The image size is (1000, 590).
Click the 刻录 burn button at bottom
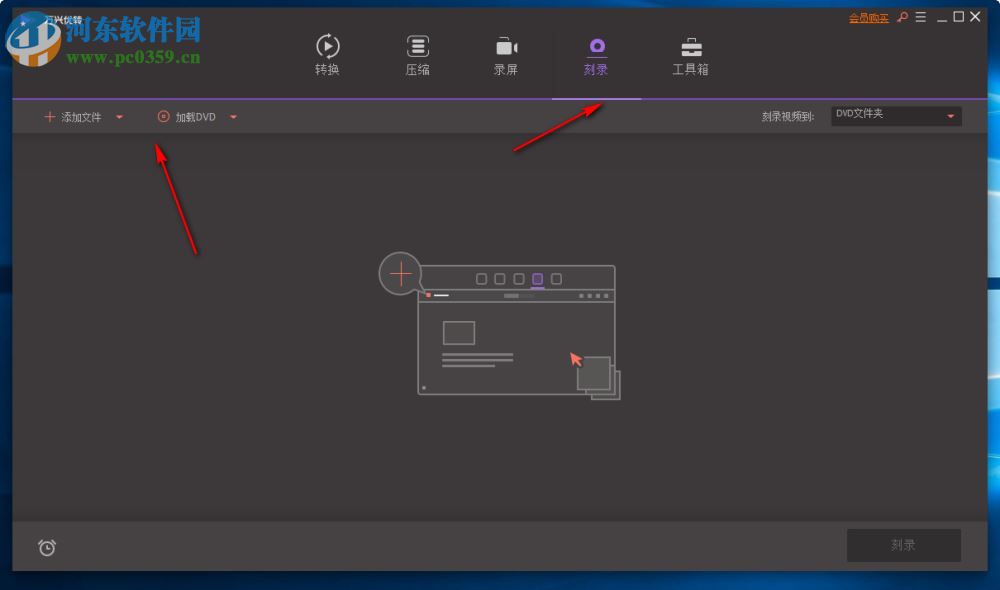[x=904, y=545]
